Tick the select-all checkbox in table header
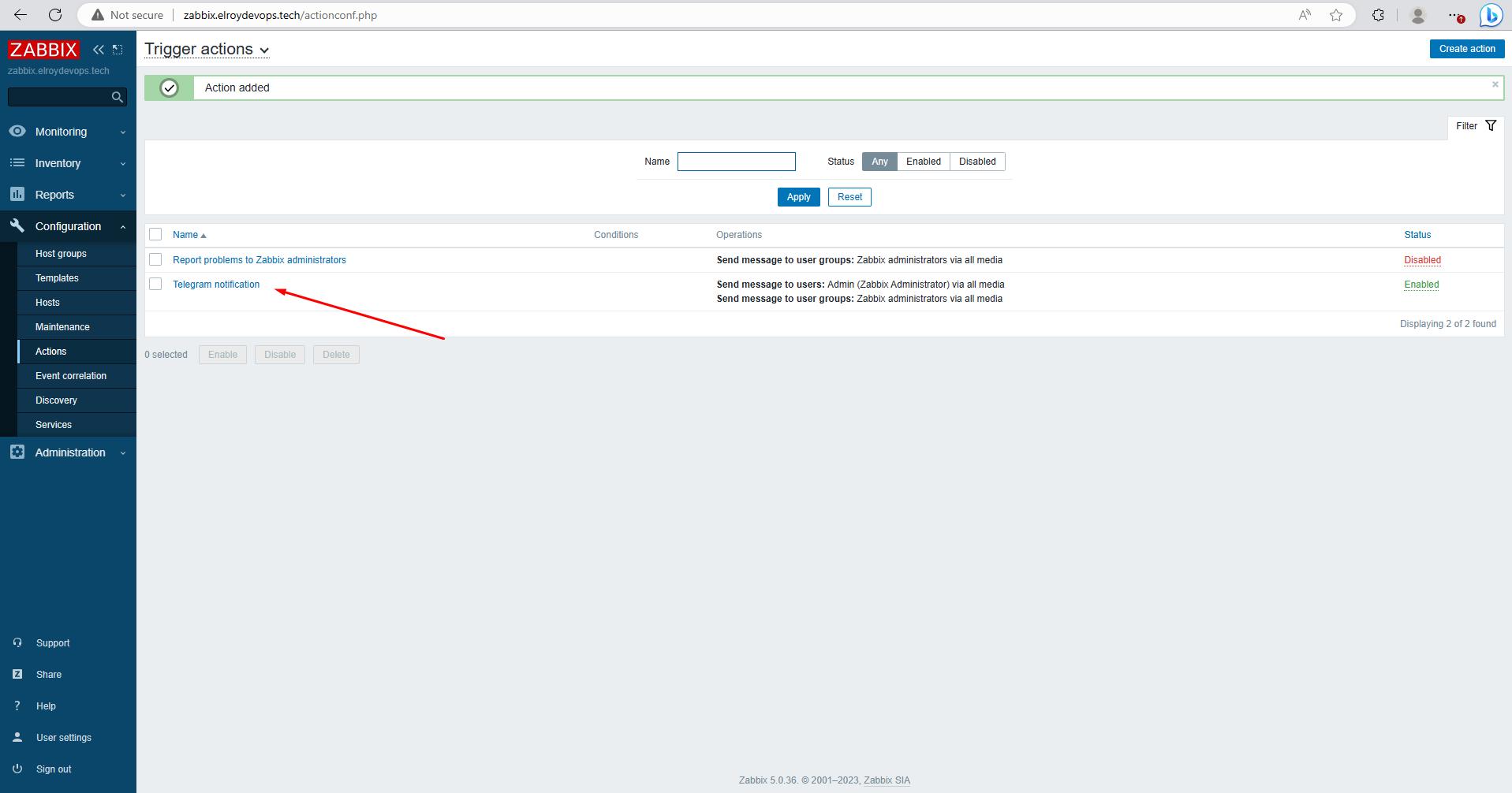This screenshot has width=1512, height=793. [155, 234]
